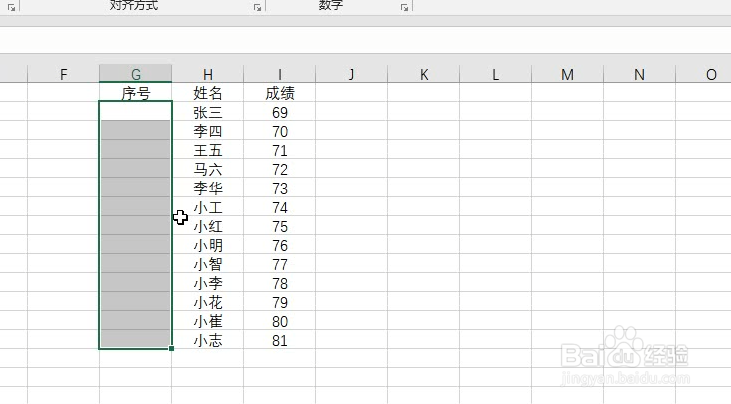Select column H header
This screenshot has width=731, height=404.
[207, 74]
